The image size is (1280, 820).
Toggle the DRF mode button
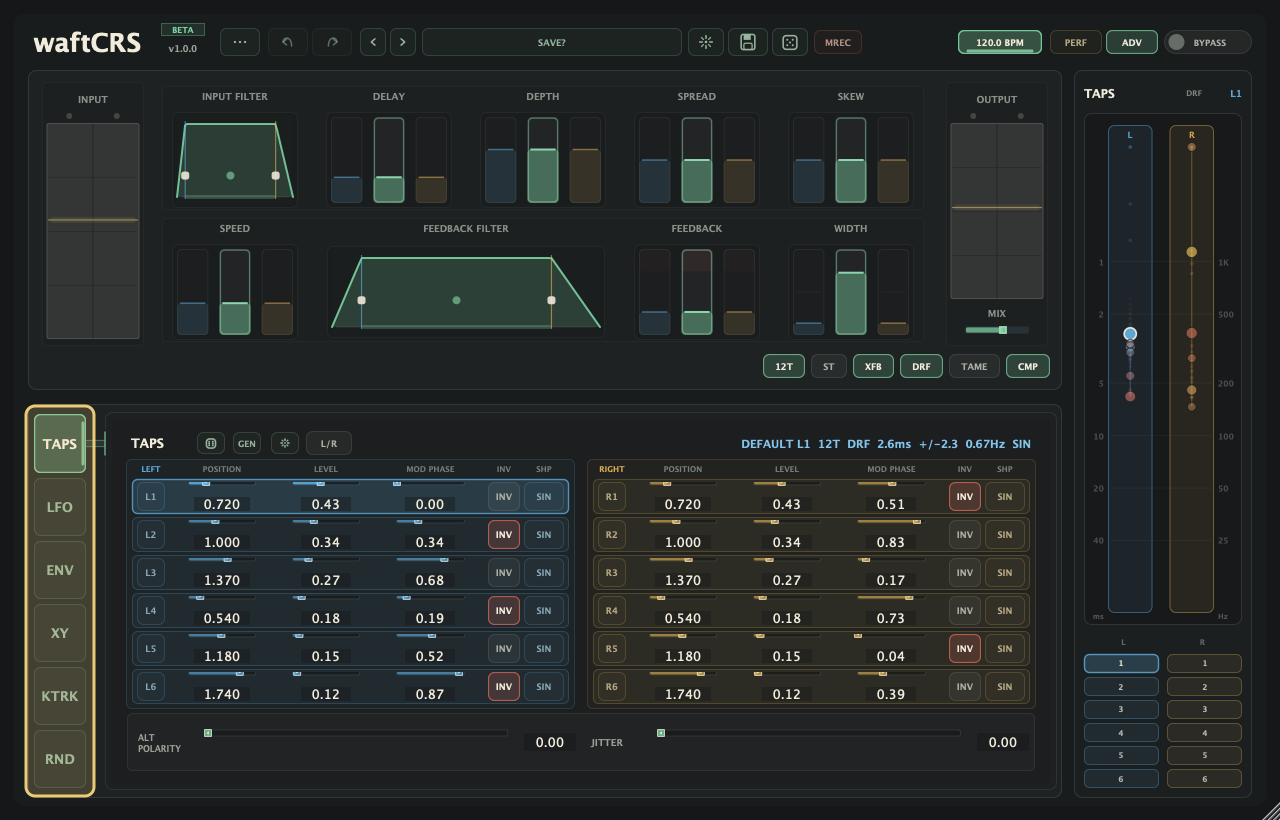tap(921, 367)
